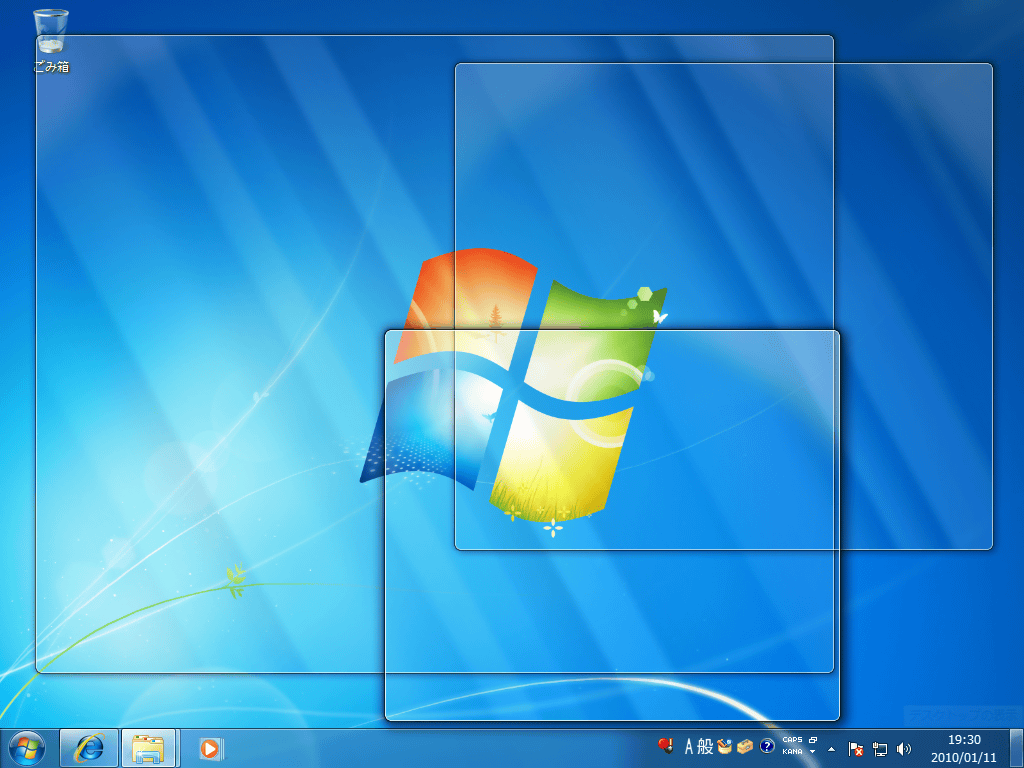Open the volume speaker control

904,748
